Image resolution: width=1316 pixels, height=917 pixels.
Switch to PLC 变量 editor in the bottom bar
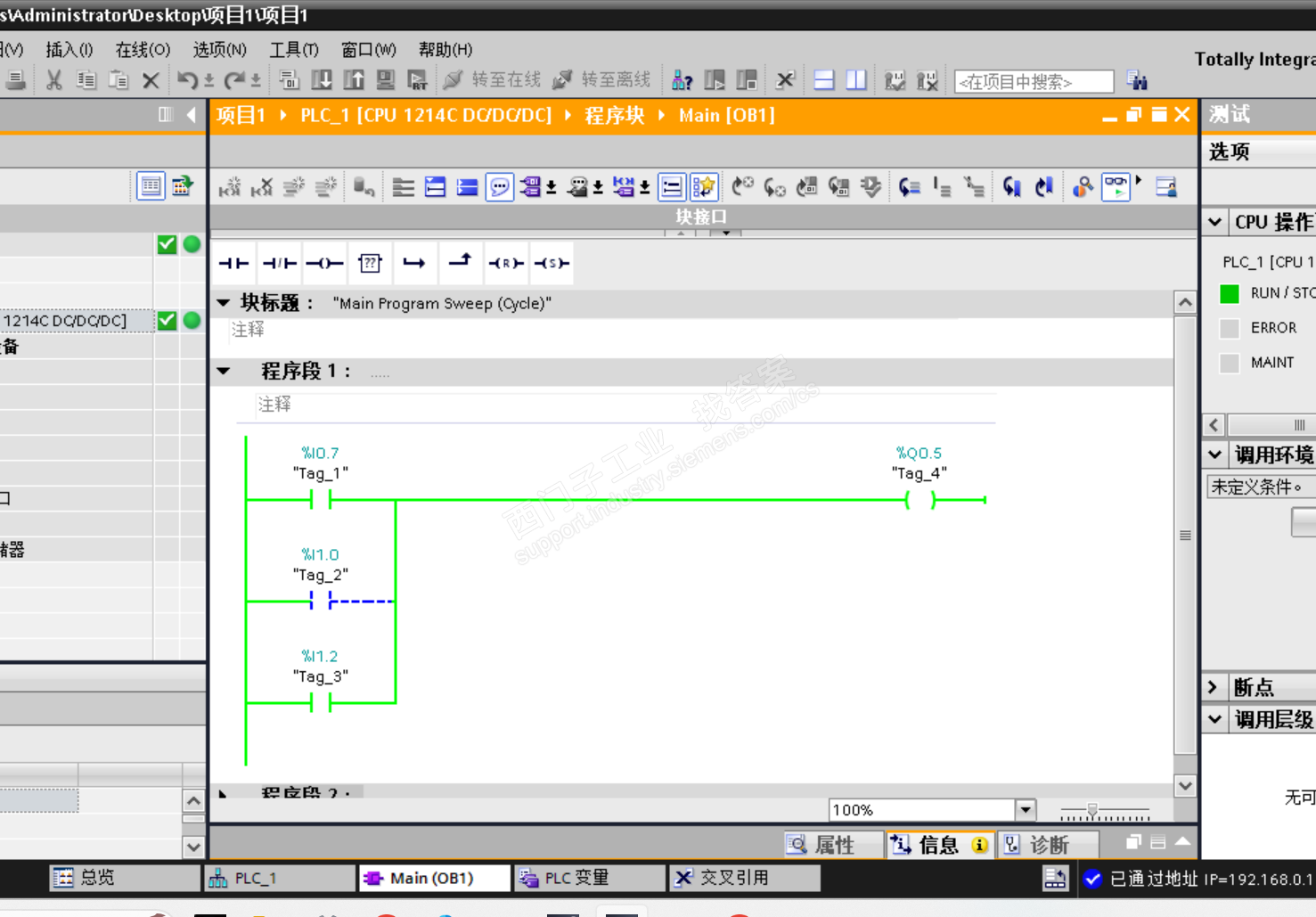coord(589,878)
